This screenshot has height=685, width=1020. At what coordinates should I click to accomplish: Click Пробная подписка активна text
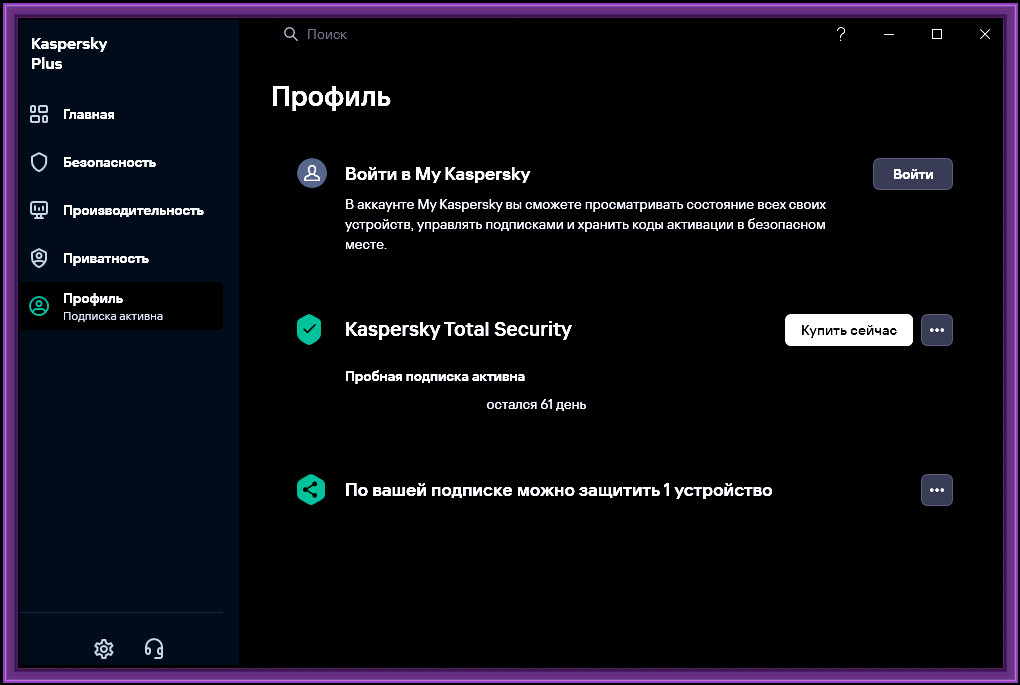pyautogui.click(x=435, y=377)
